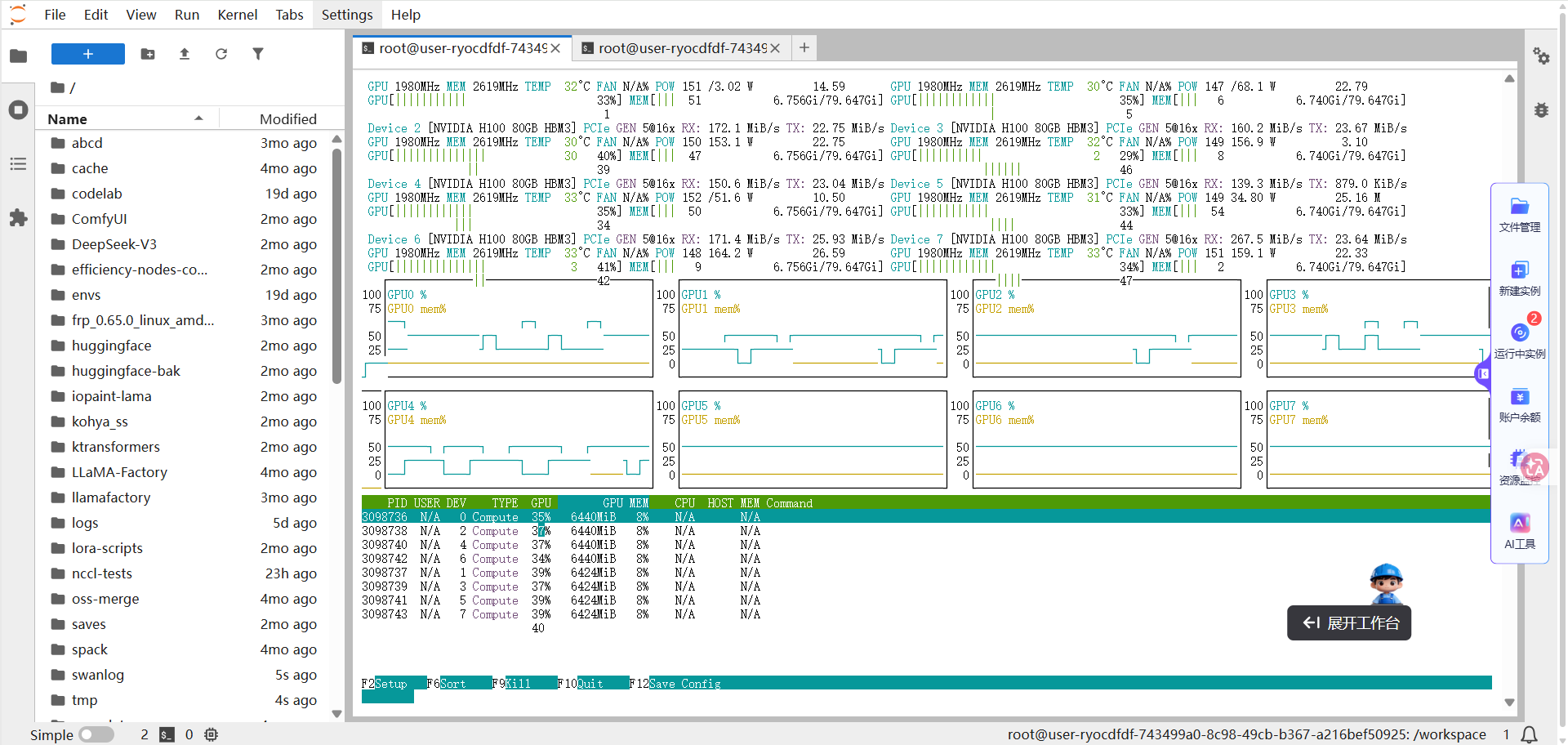Open the file filter icon

click(x=258, y=54)
